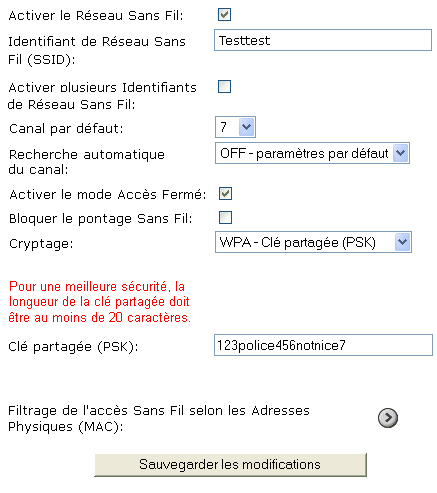Click the red shared-key length warning text
437x493 pixels.
coord(99,302)
